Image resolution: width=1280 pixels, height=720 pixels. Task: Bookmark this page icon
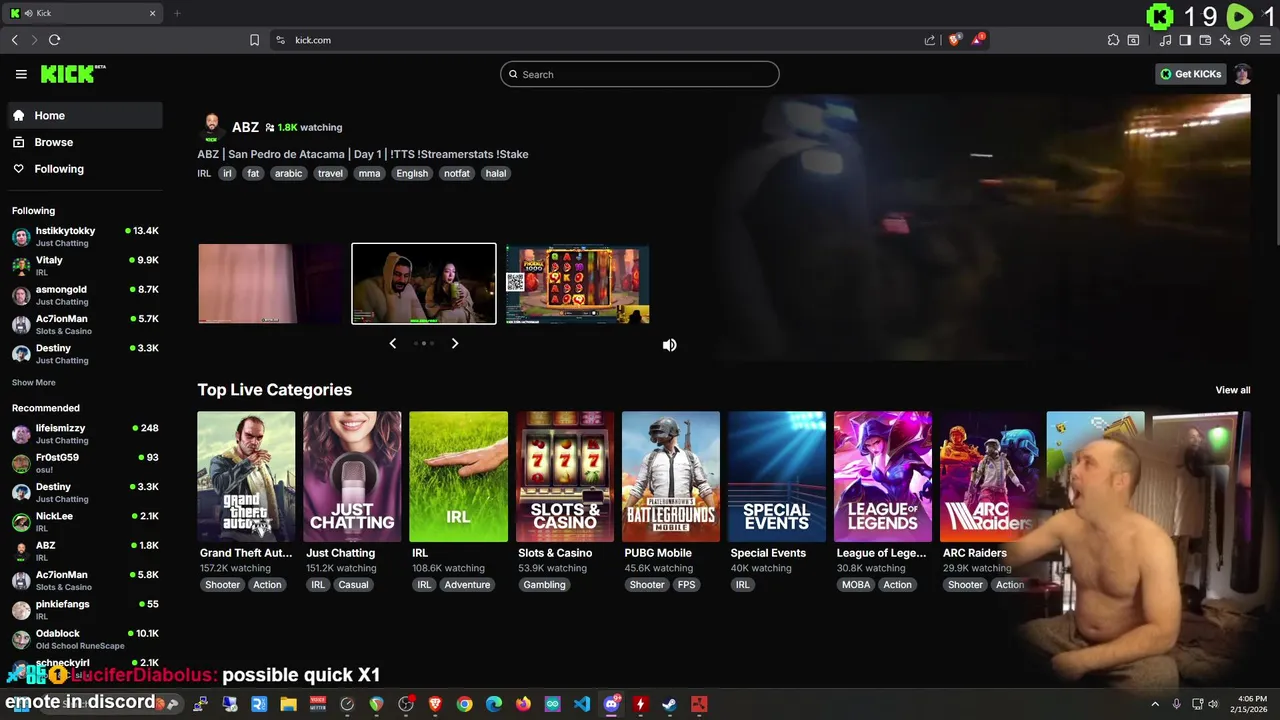coord(254,40)
